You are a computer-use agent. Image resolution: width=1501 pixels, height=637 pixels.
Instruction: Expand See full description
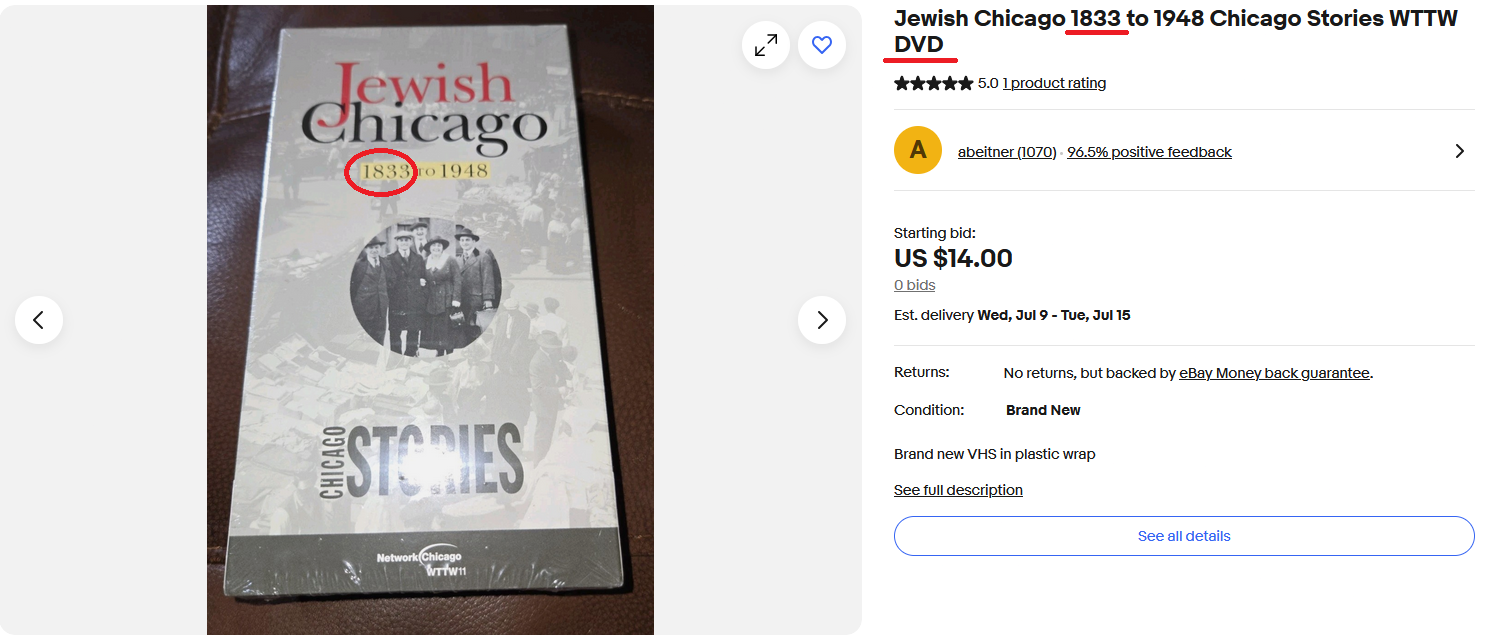[x=958, y=490]
